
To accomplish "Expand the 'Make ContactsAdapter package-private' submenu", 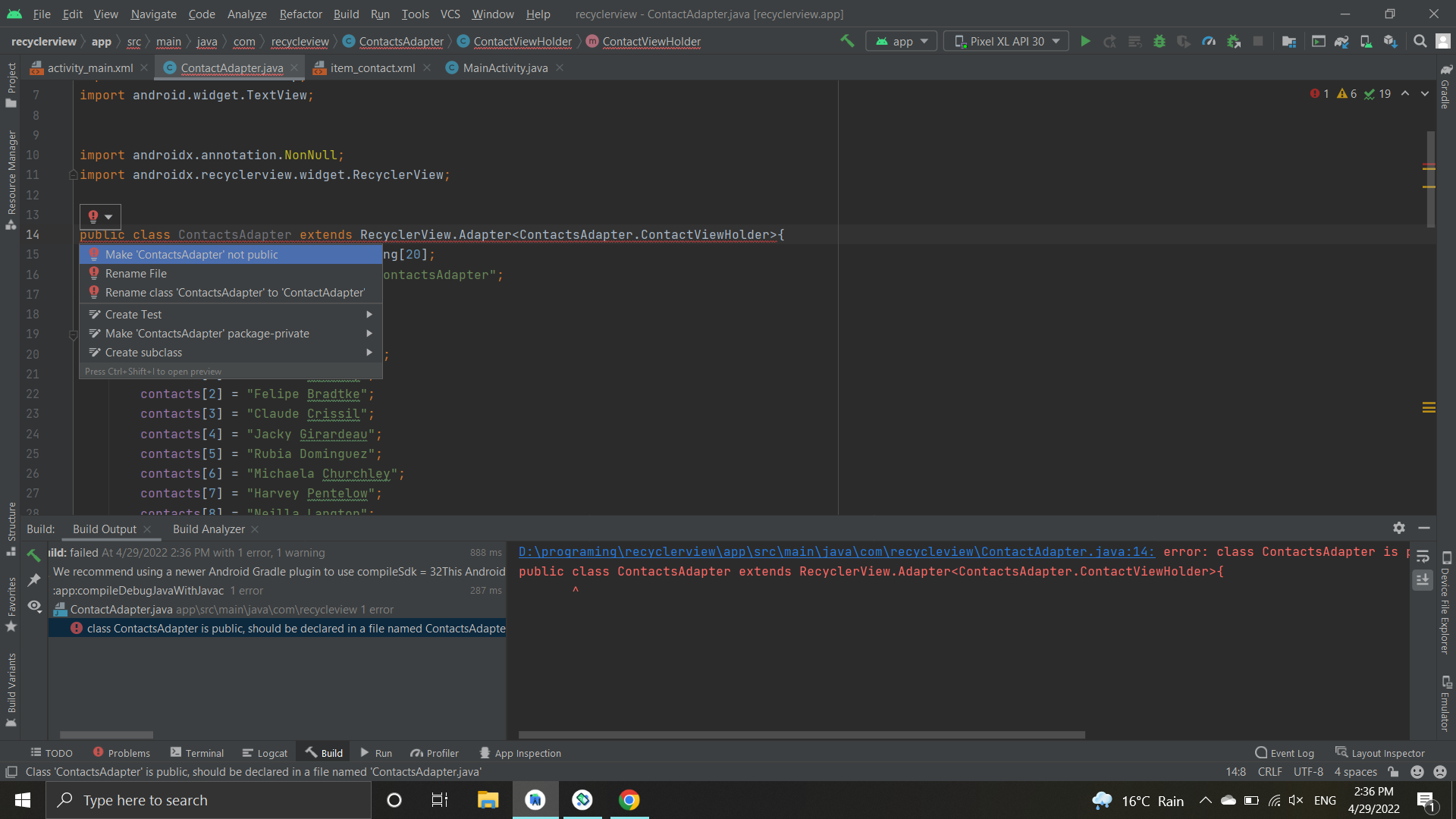I will pos(370,333).
